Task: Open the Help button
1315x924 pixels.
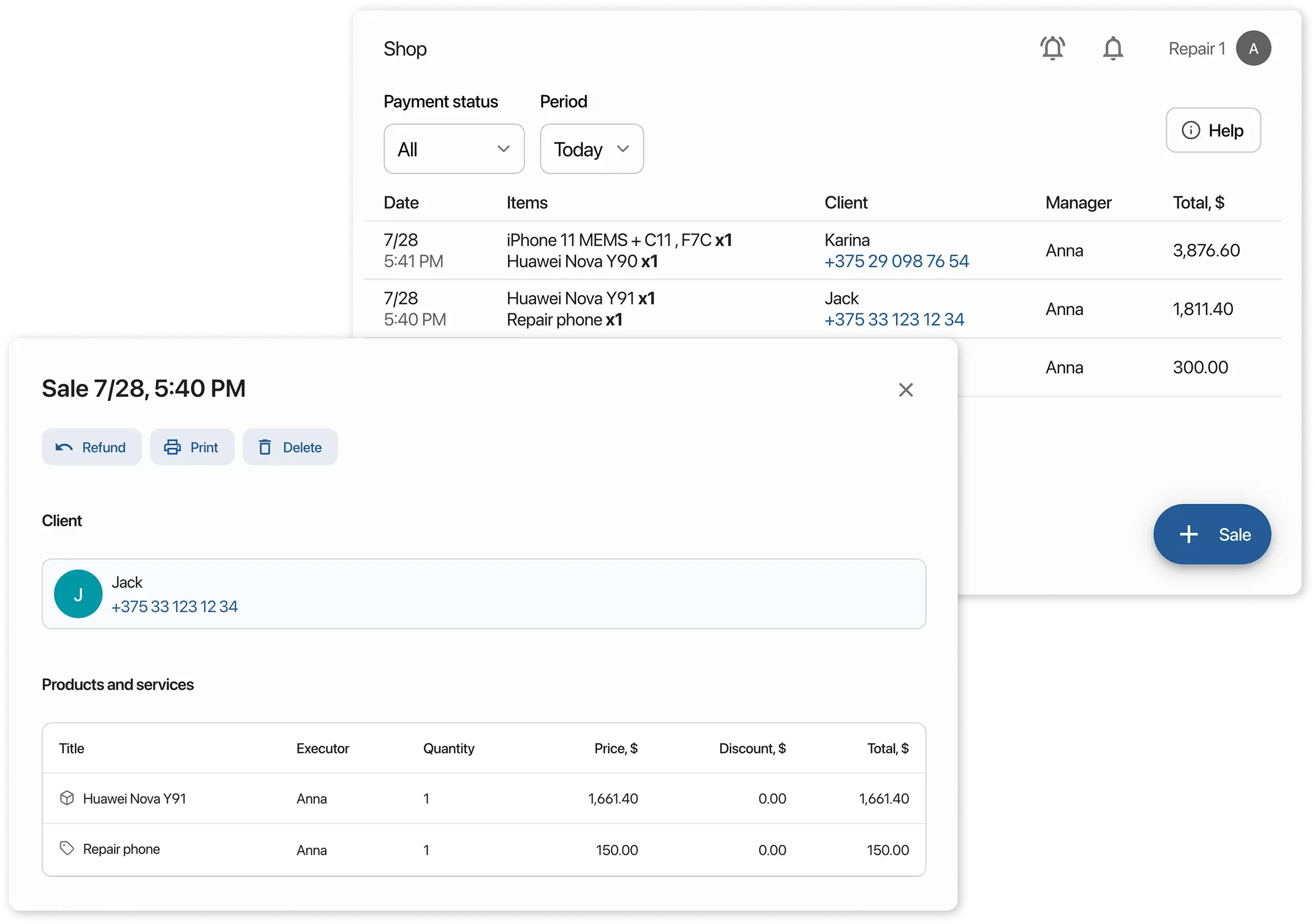Action: point(1212,130)
